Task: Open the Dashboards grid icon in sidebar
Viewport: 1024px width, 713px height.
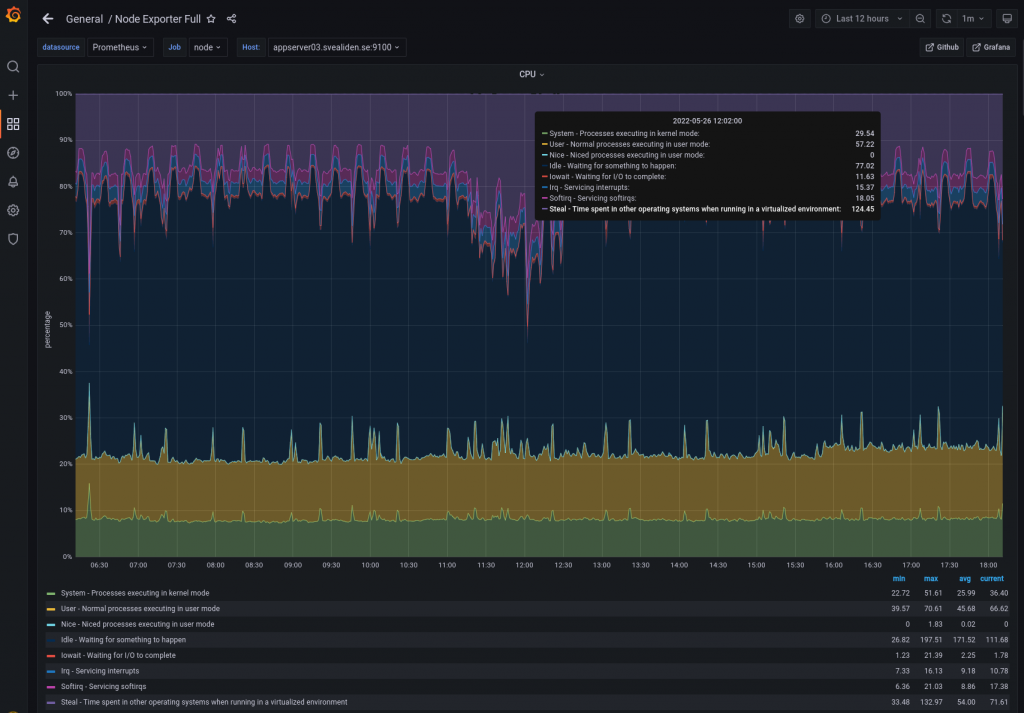Action: [x=13, y=124]
